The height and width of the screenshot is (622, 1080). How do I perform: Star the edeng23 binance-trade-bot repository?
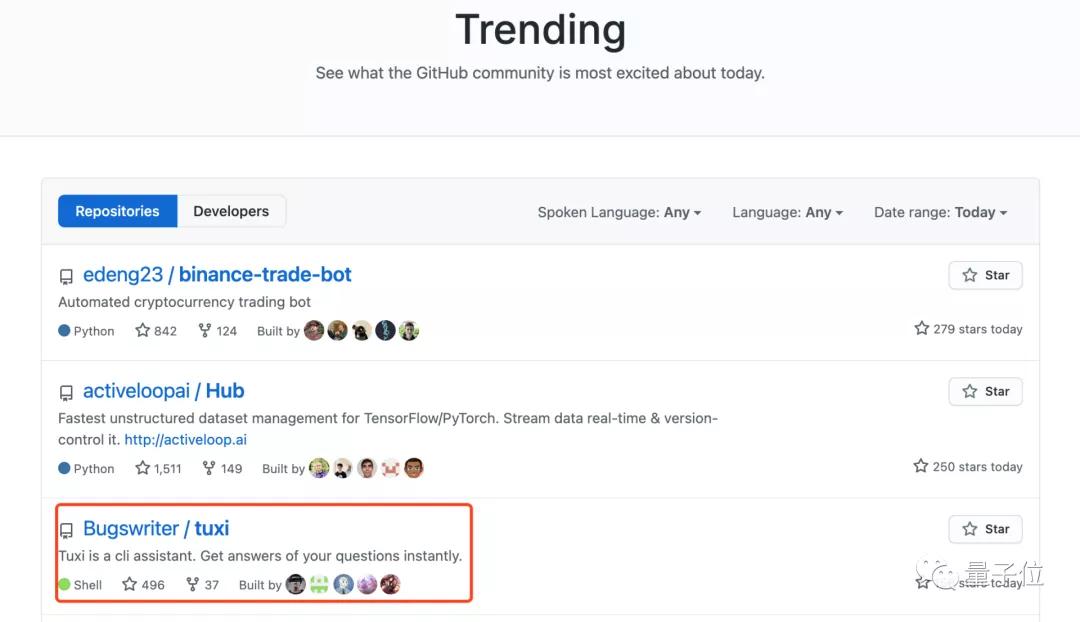[986, 276]
